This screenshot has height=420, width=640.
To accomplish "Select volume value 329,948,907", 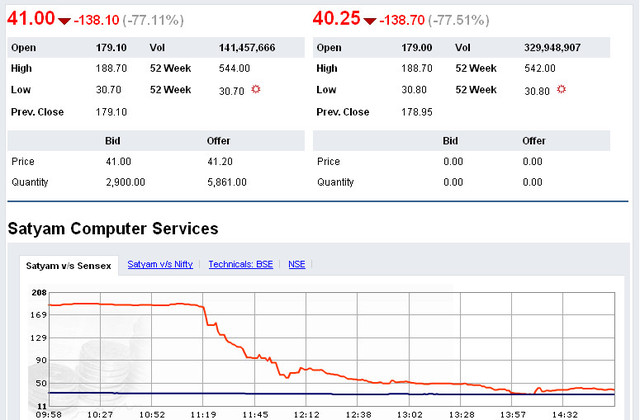I will point(552,48).
